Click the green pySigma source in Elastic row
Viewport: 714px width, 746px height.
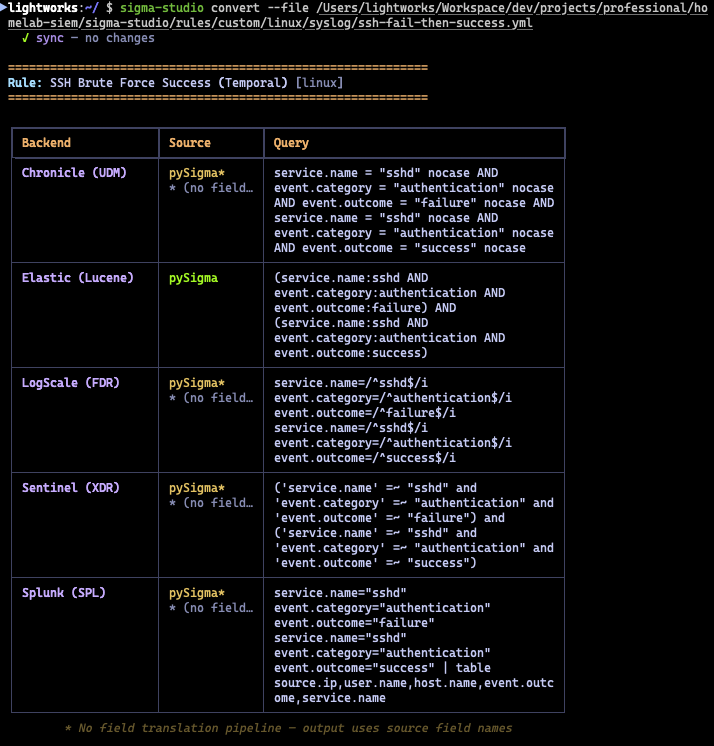[193, 278]
